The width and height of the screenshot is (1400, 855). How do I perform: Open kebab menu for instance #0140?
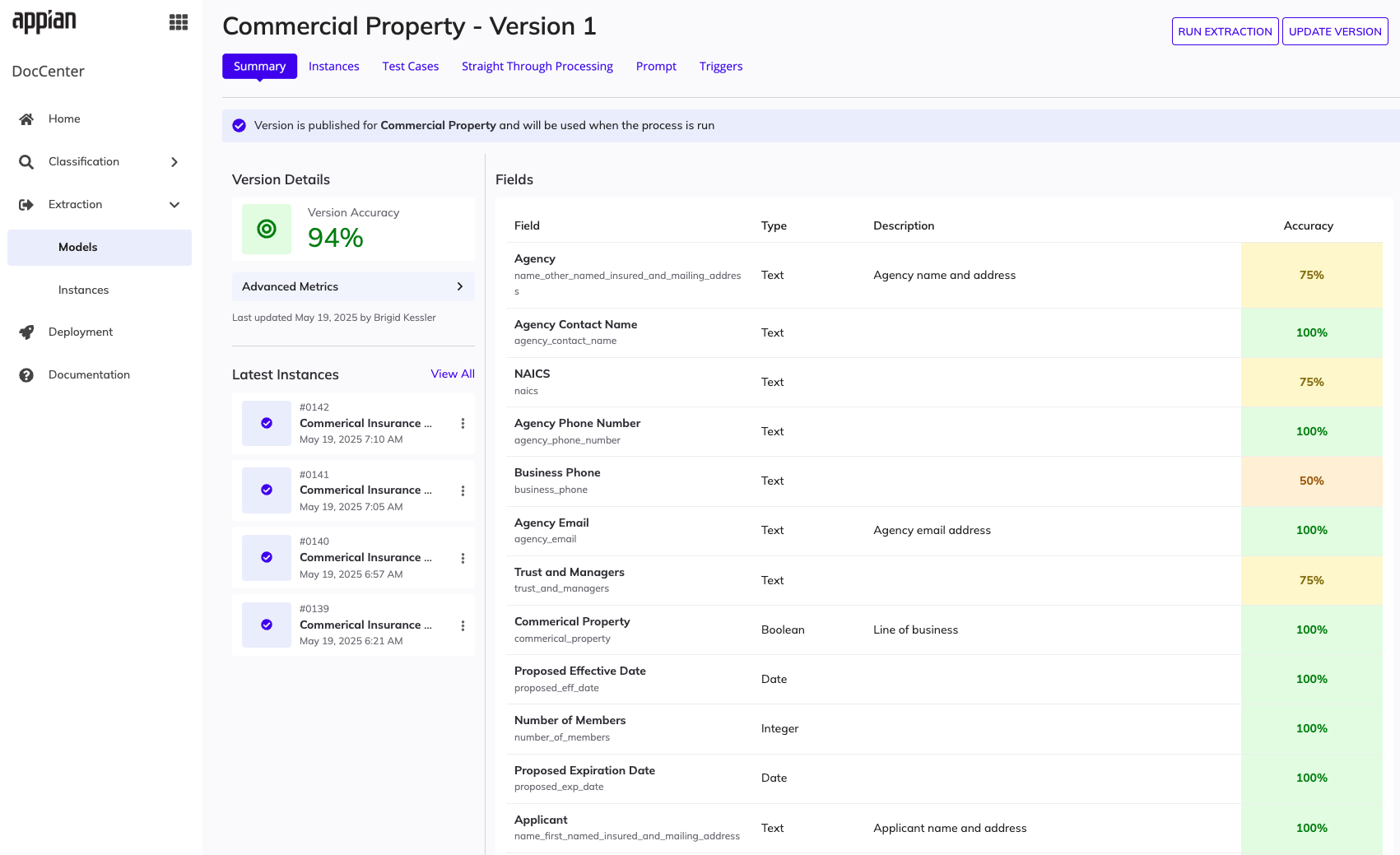tap(463, 558)
